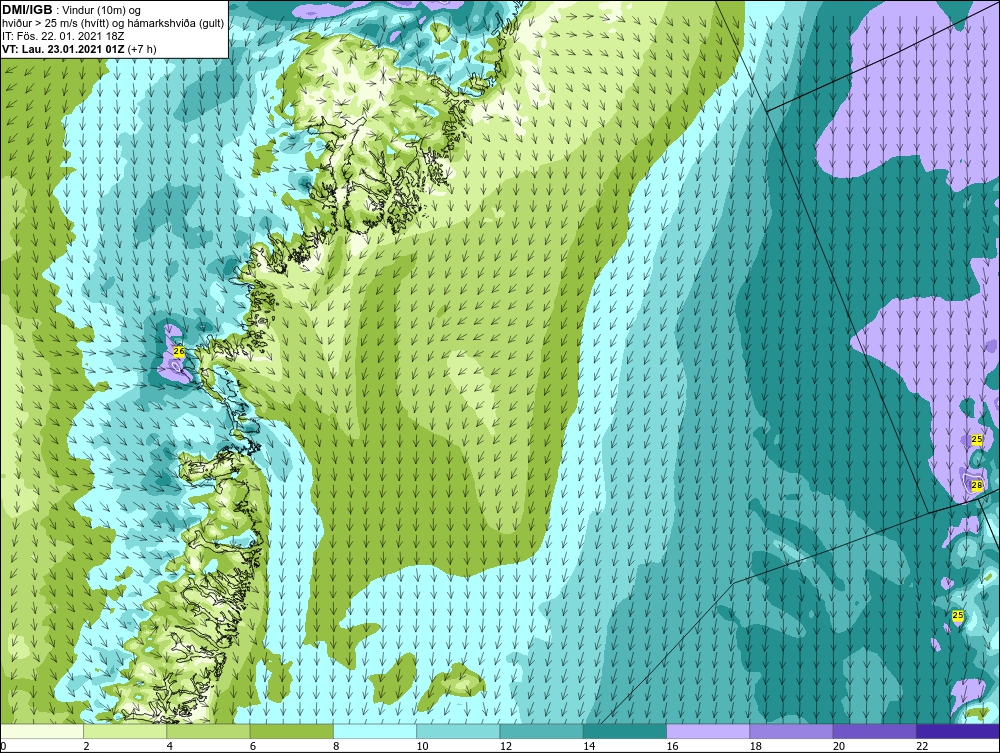
Task: Click the legend scale value 16
Action: tap(672, 747)
